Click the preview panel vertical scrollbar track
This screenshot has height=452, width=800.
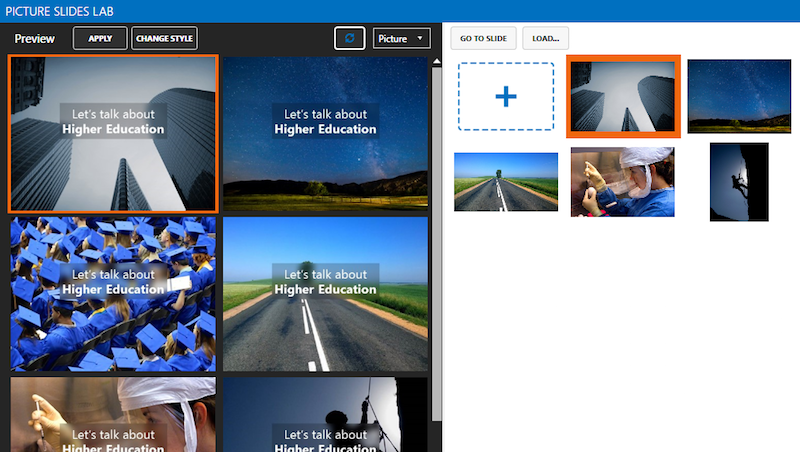pos(436,250)
